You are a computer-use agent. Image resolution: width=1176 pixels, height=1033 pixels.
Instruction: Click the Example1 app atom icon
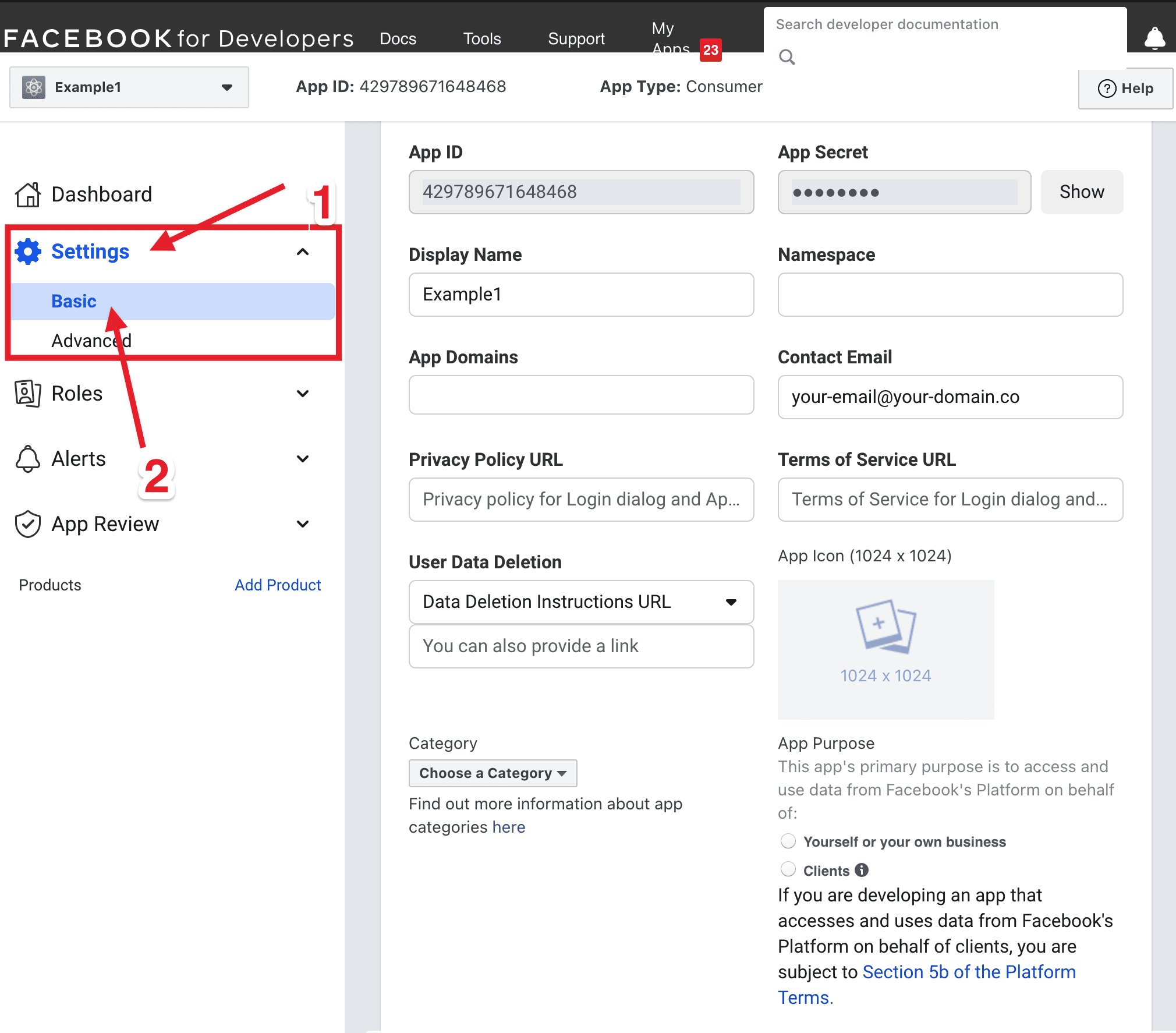[x=34, y=87]
